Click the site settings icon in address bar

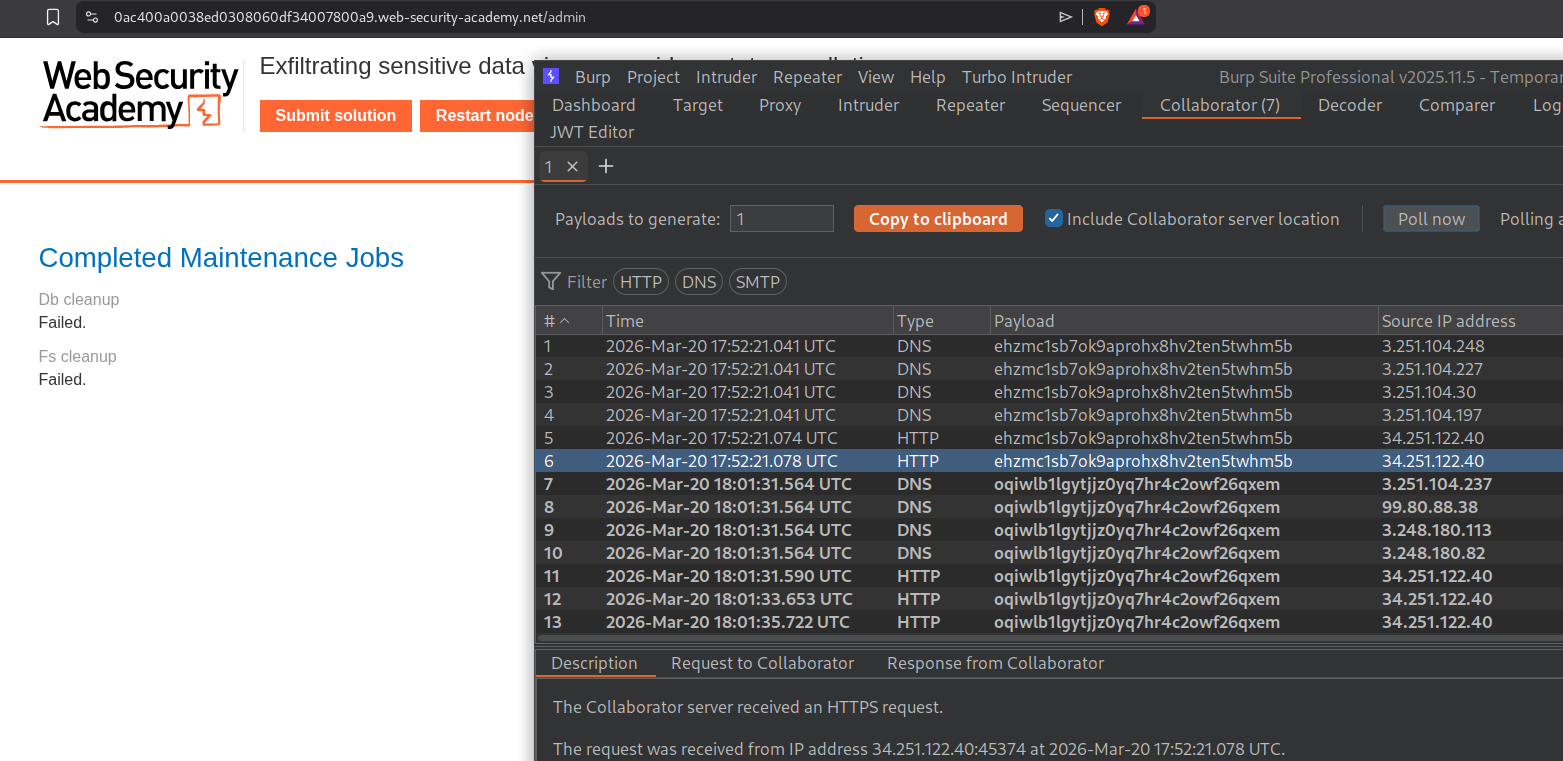click(92, 17)
